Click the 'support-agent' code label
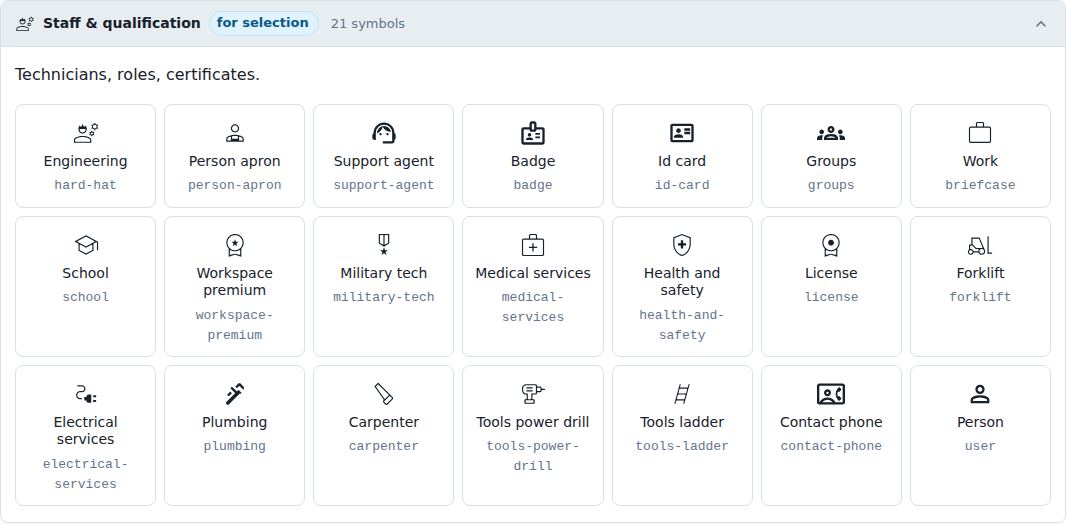 point(383,185)
